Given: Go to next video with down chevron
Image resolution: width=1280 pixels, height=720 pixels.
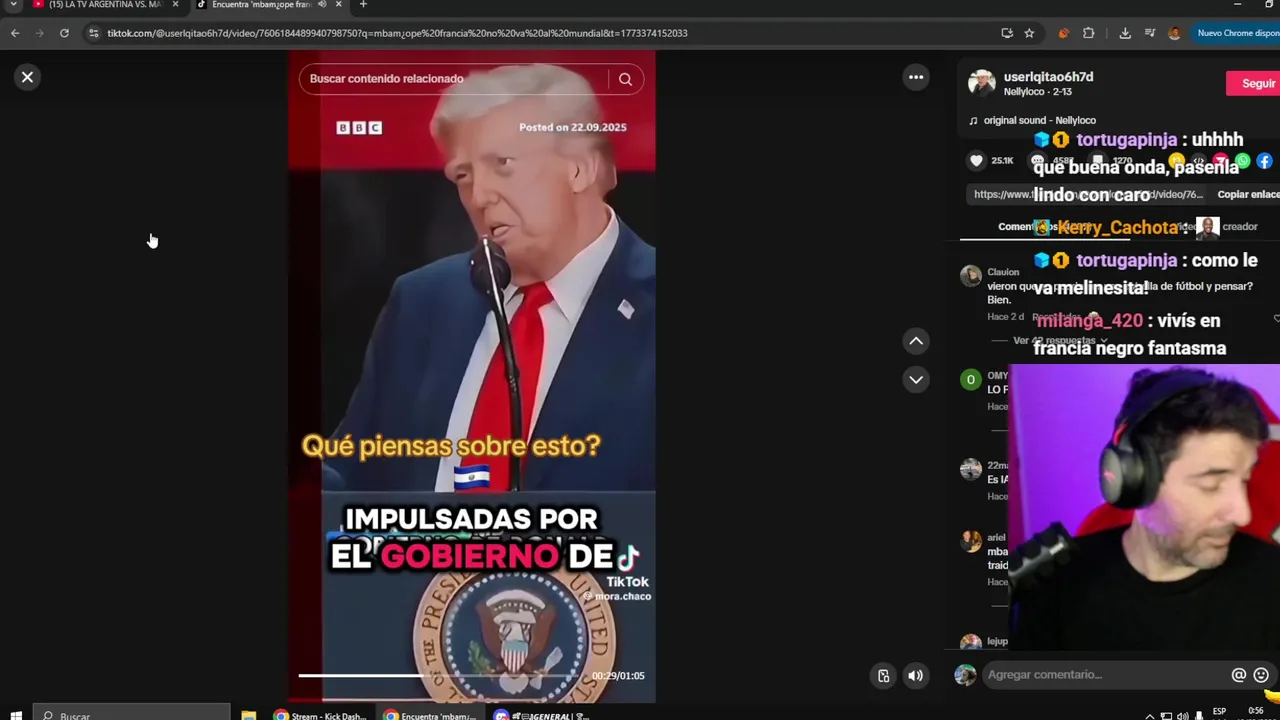Looking at the screenshot, I should 916,379.
